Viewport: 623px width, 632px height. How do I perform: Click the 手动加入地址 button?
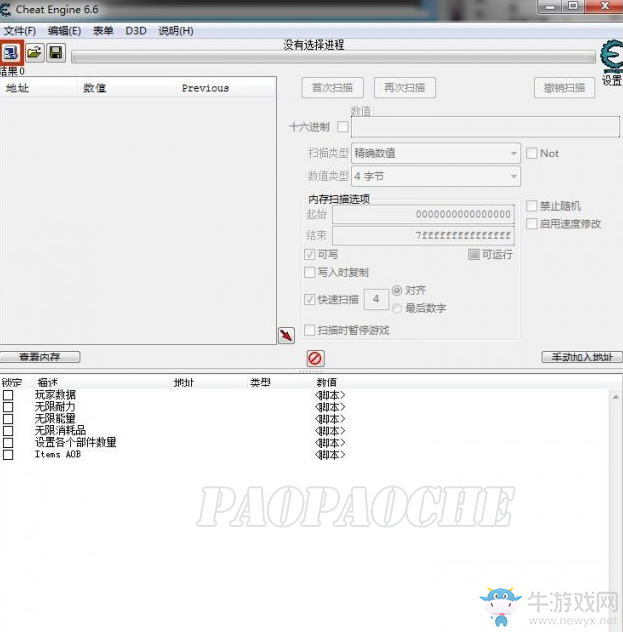click(582, 357)
